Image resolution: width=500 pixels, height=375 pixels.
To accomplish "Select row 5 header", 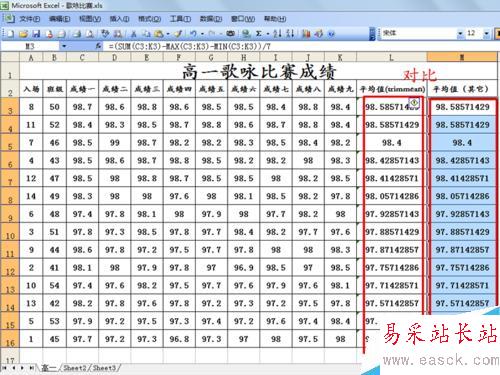I will (10, 143).
